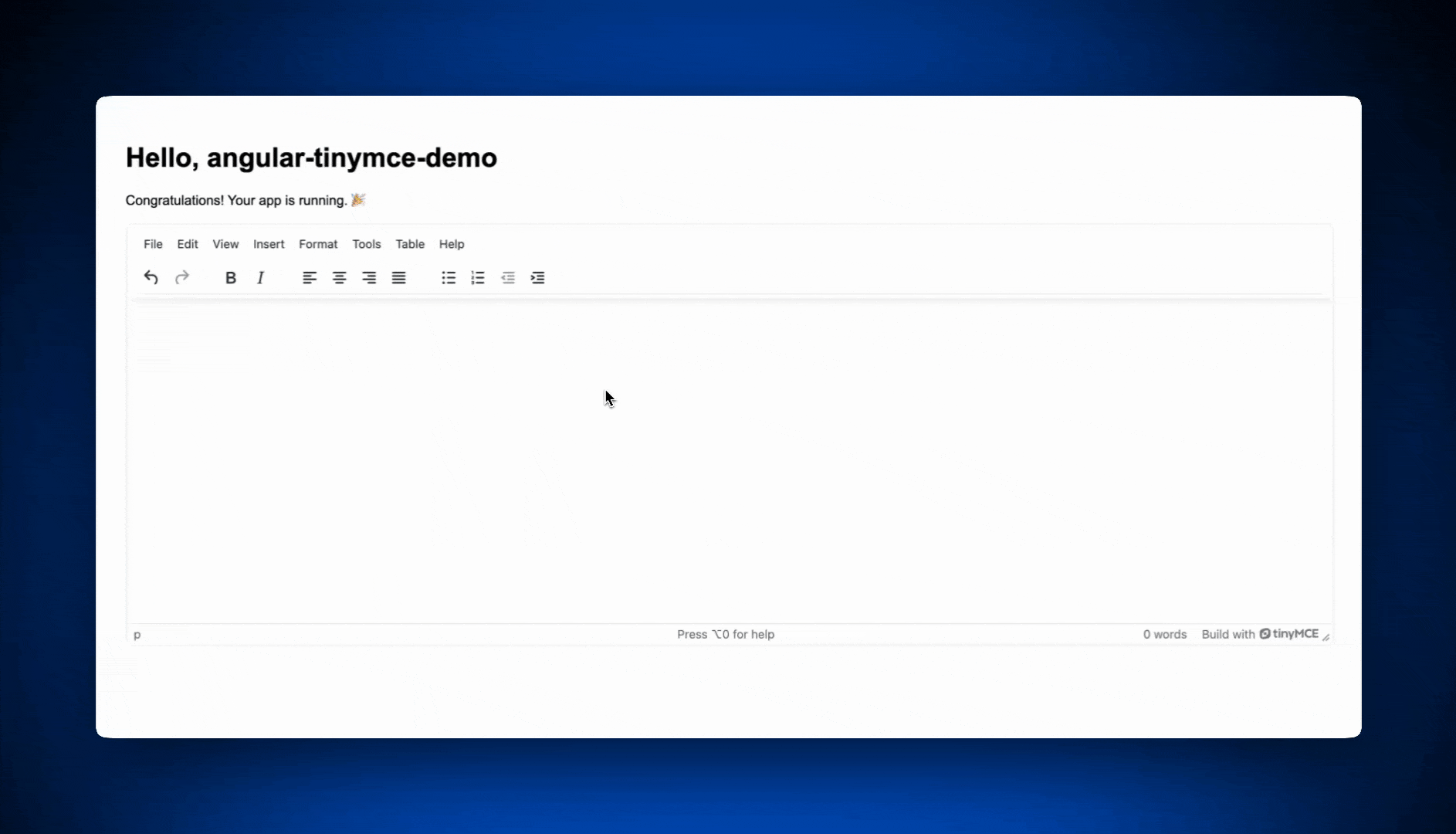The height and width of the screenshot is (834, 1456).
Task: Click the 'Hello, angular-tinymce-demo' heading
Action: tap(311, 158)
